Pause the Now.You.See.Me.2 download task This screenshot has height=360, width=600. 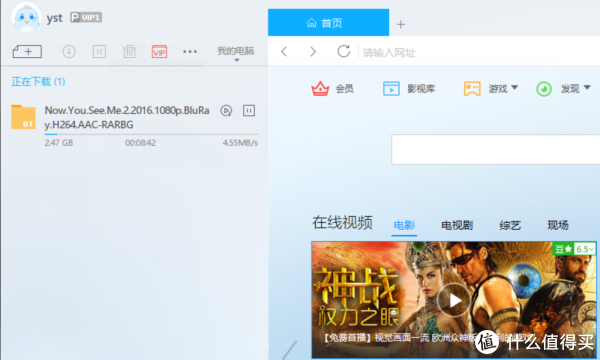249,111
